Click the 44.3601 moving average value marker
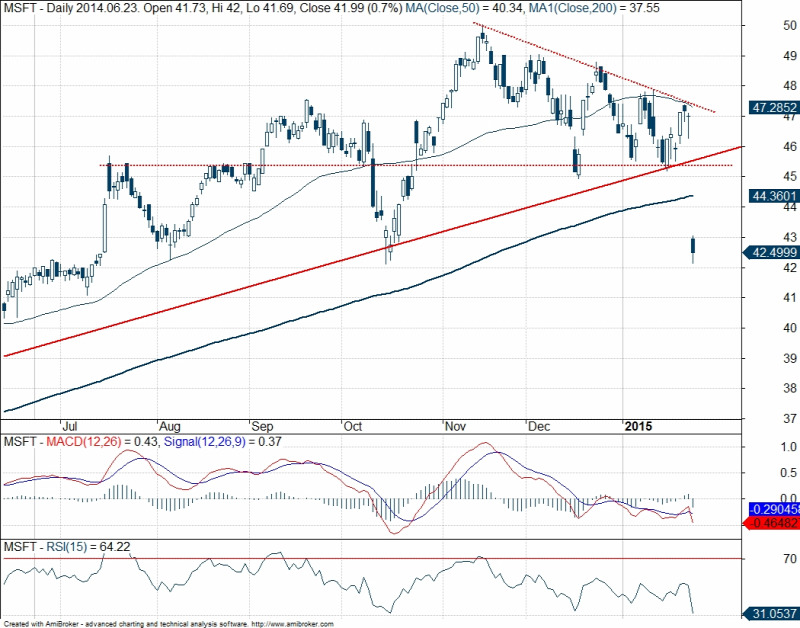 click(773, 195)
